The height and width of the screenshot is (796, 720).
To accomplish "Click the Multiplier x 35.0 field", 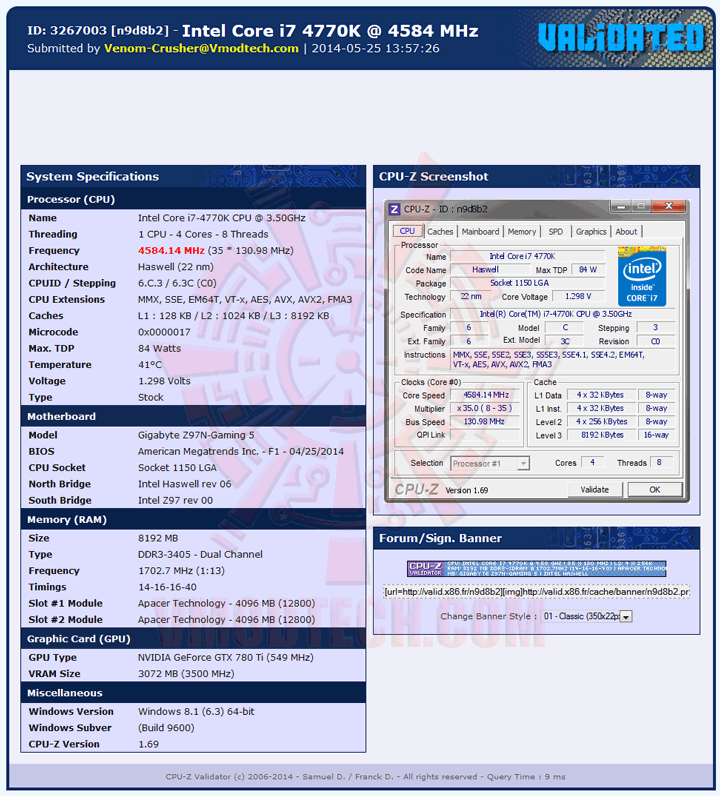I will tap(485, 408).
